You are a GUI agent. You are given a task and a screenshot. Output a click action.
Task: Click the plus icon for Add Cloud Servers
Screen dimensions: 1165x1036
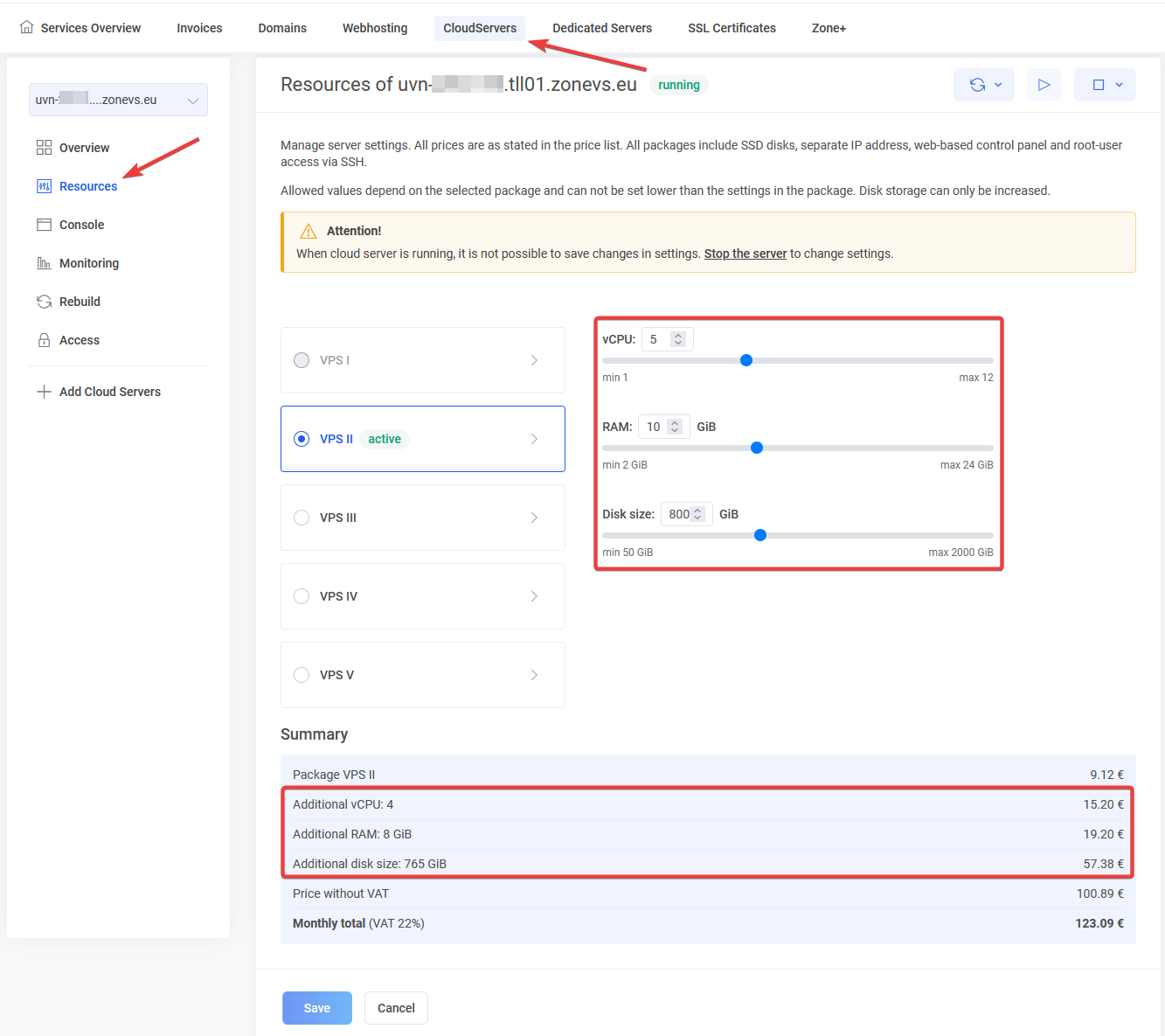[x=44, y=392]
